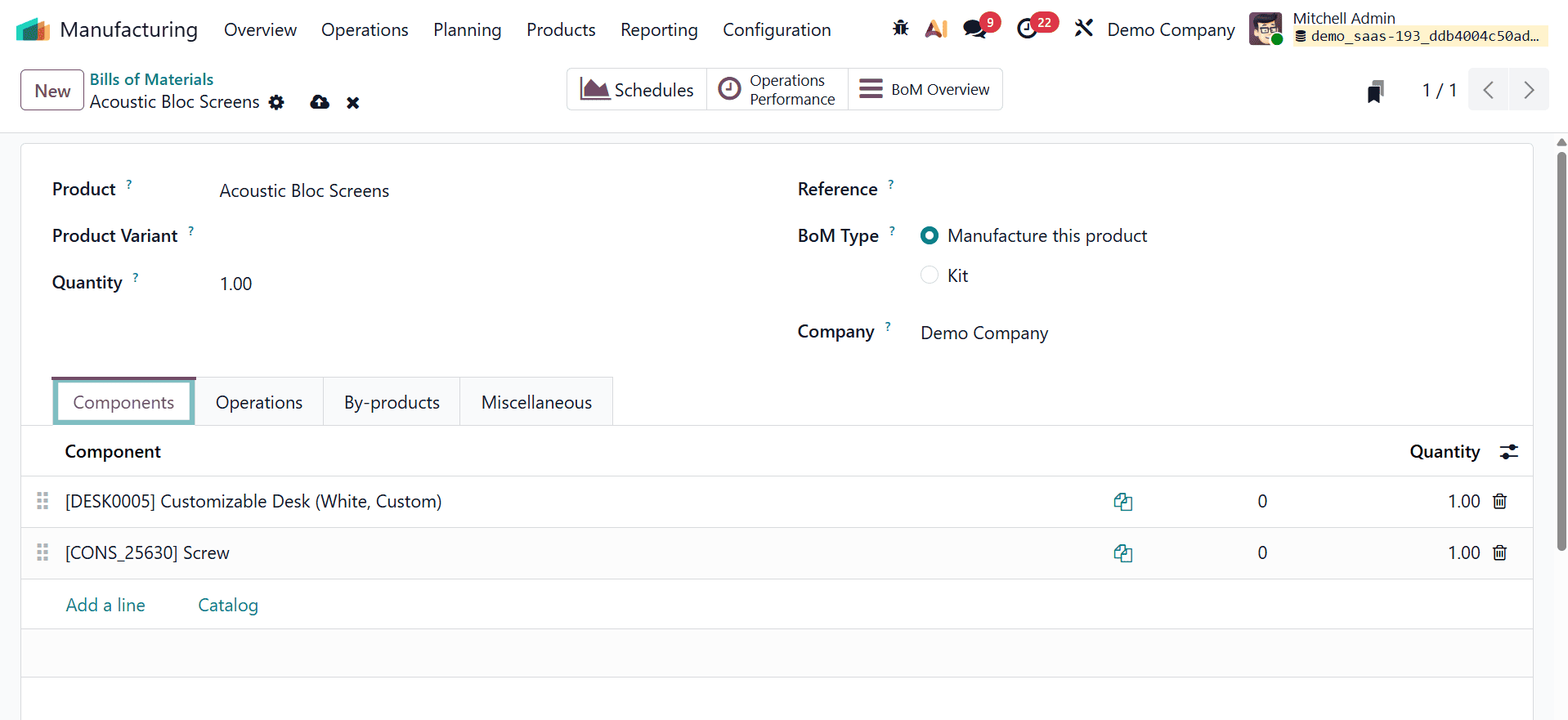The height and width of the screenshot is (720, 1568).
Task: Discard changes with the X icon
Action: 353,102
